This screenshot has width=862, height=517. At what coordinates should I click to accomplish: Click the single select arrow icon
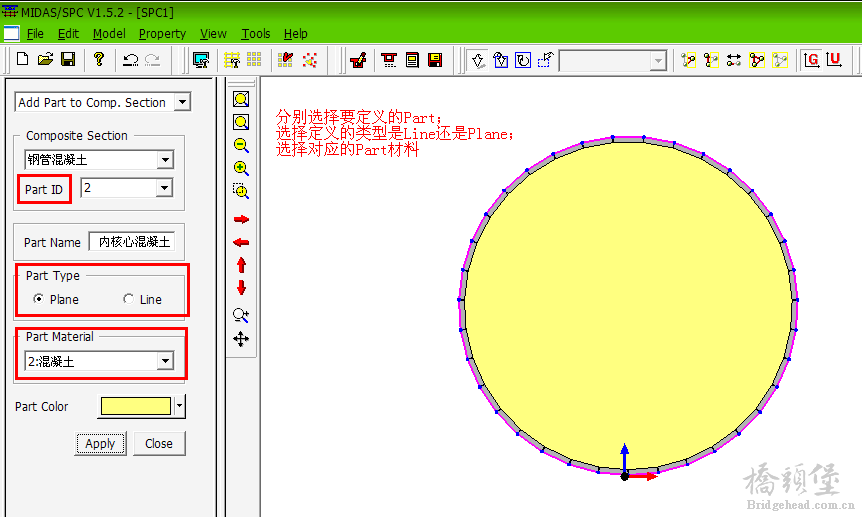(x=478, y=60)
